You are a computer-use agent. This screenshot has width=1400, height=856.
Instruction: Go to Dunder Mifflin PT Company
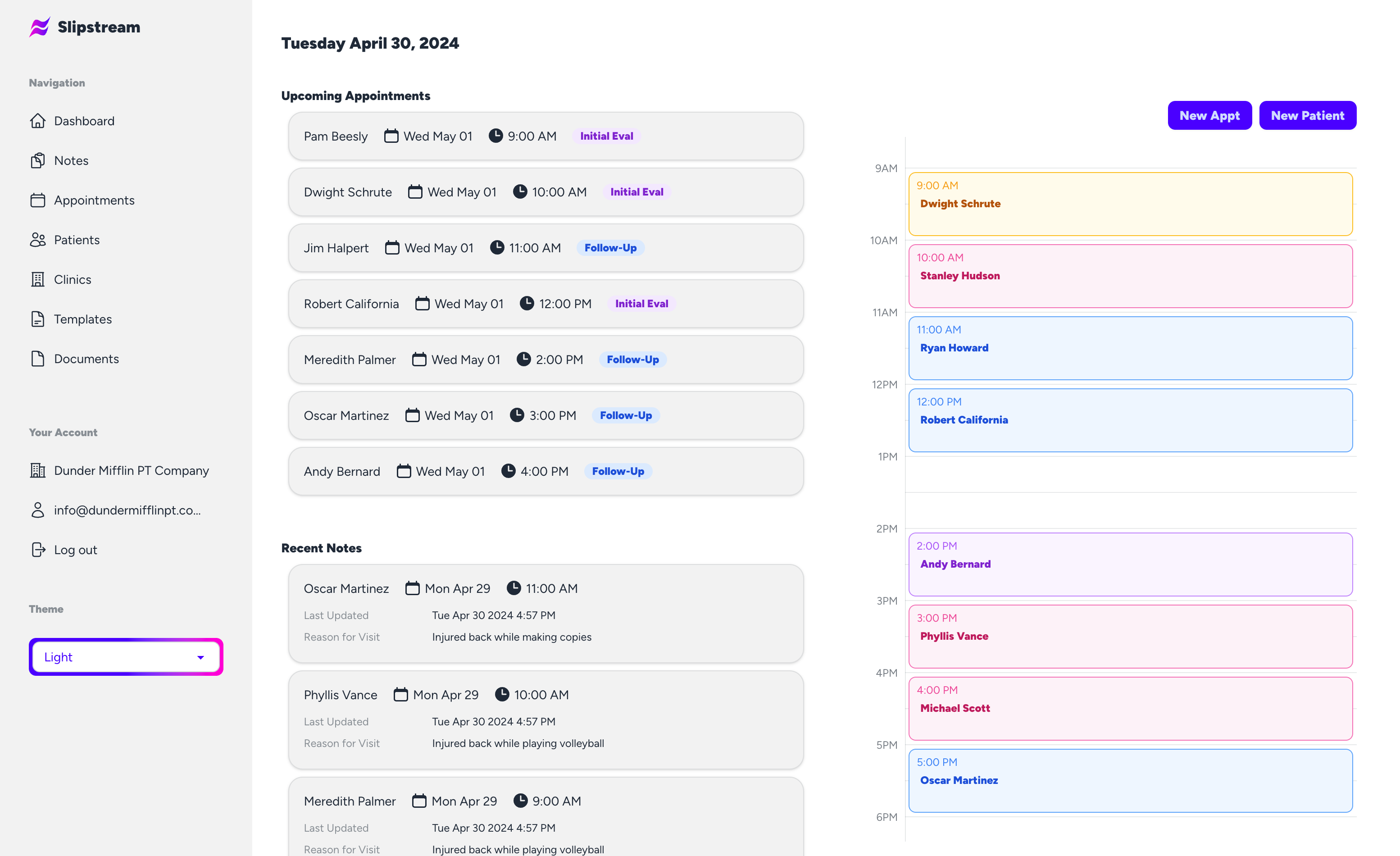point(131,471)
